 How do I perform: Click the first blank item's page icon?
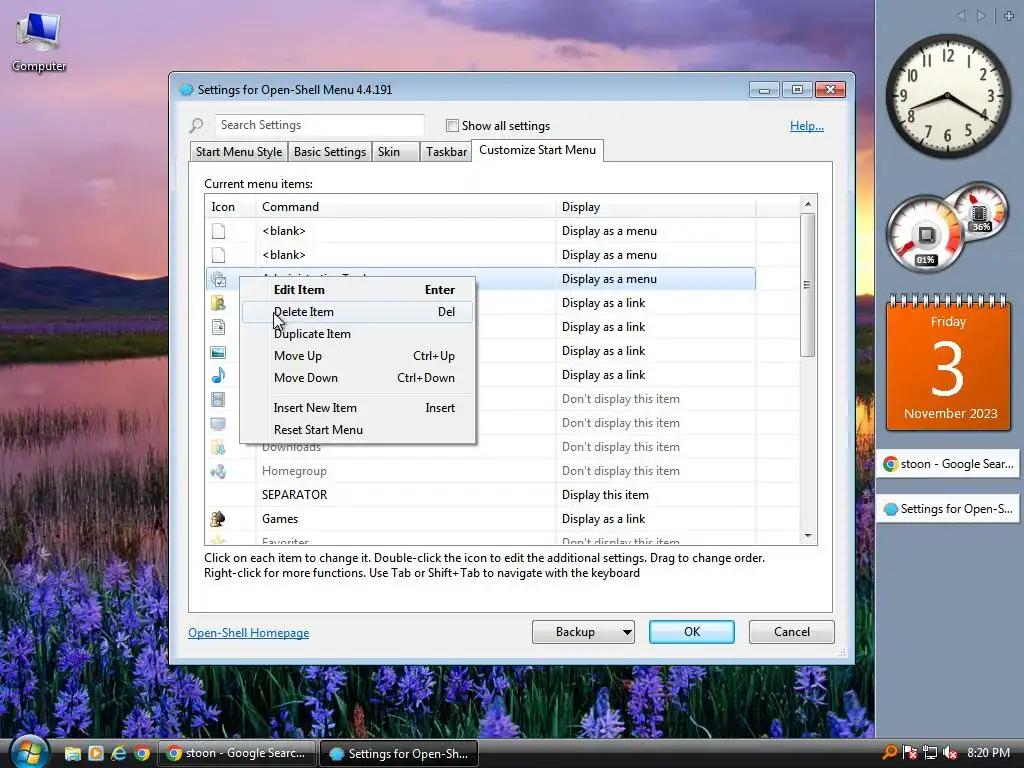point(219,231)
